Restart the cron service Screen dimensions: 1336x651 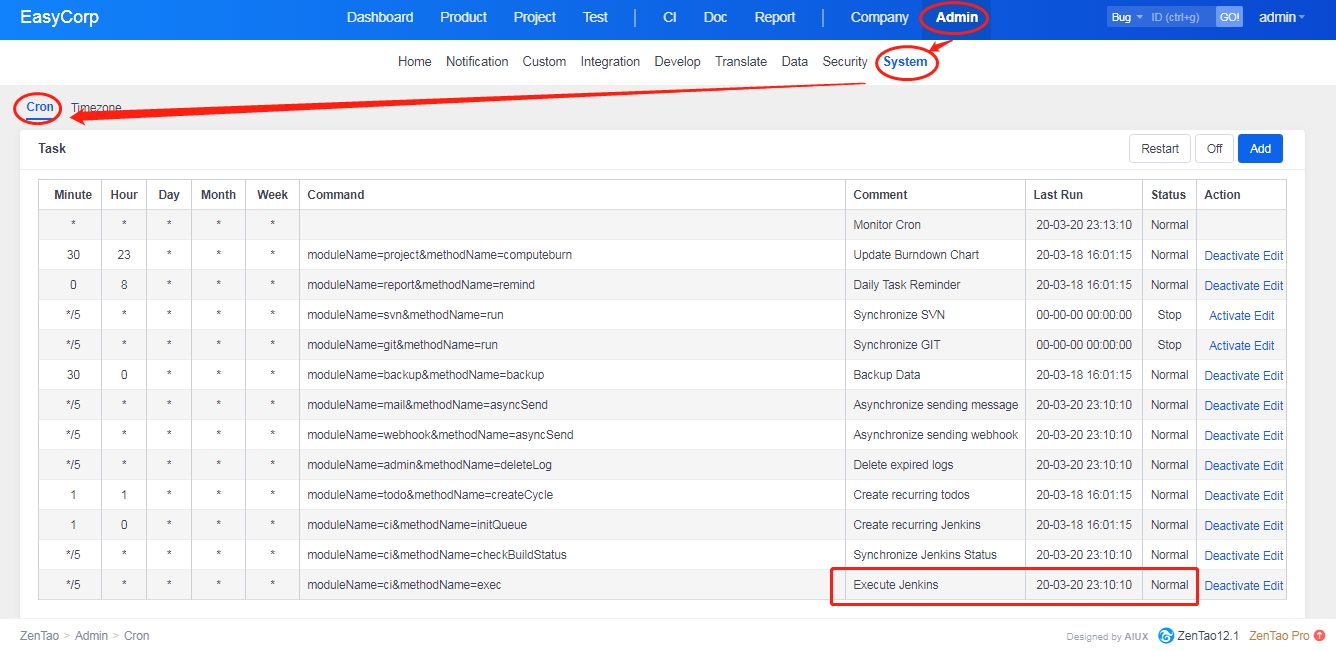[1160, 149]
